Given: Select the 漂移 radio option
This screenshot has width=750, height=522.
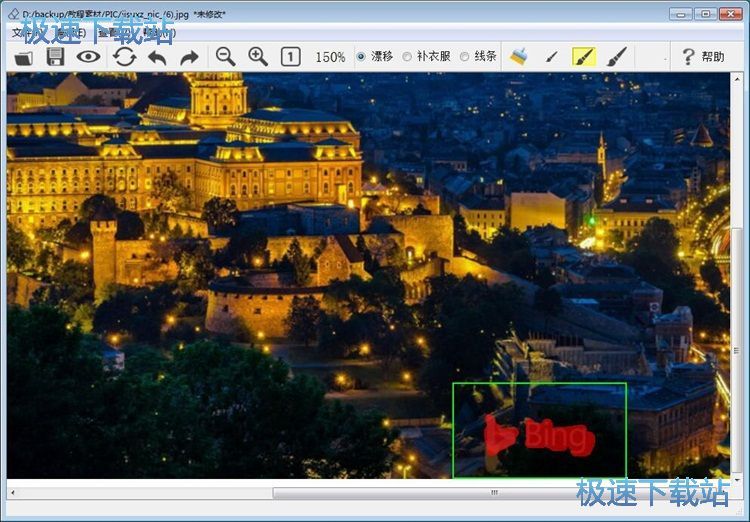Looking at the screenshot, I should 362,57.
